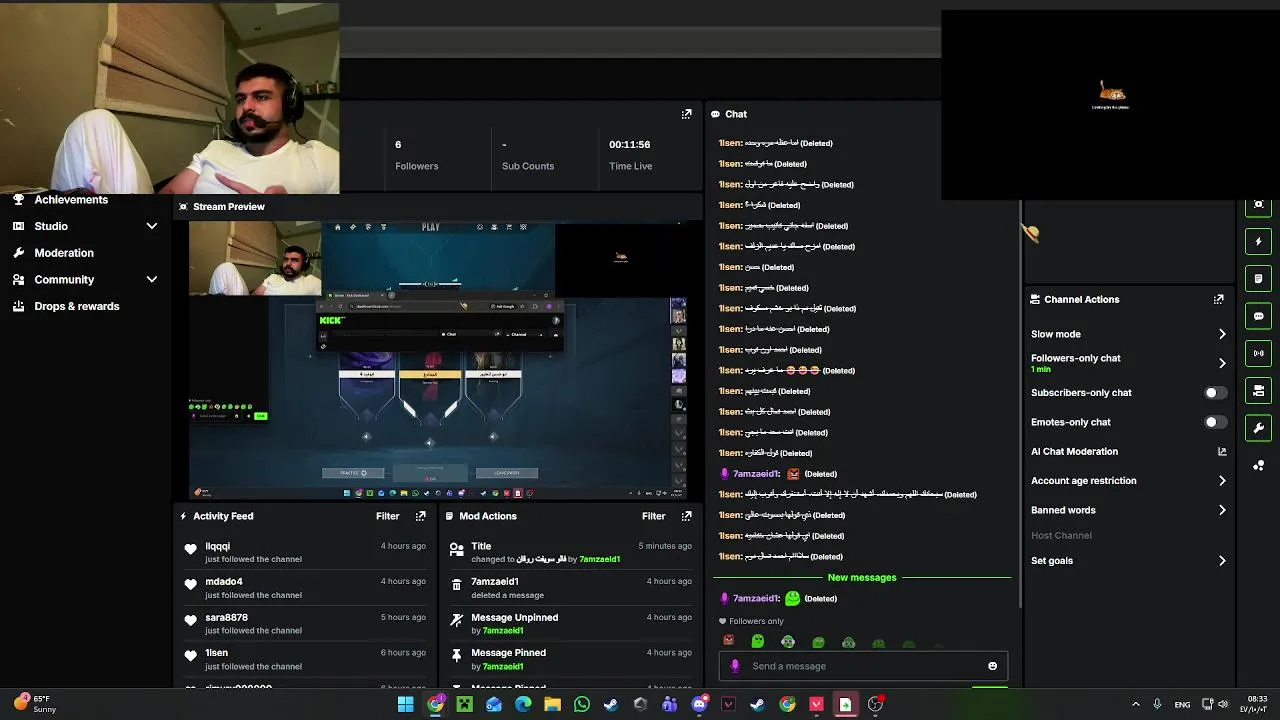Click 7amzaeid1 in Message Pinned entry
Image resolution: width=1280 pixels, height=720 pixels.
[x=503, y=666]
